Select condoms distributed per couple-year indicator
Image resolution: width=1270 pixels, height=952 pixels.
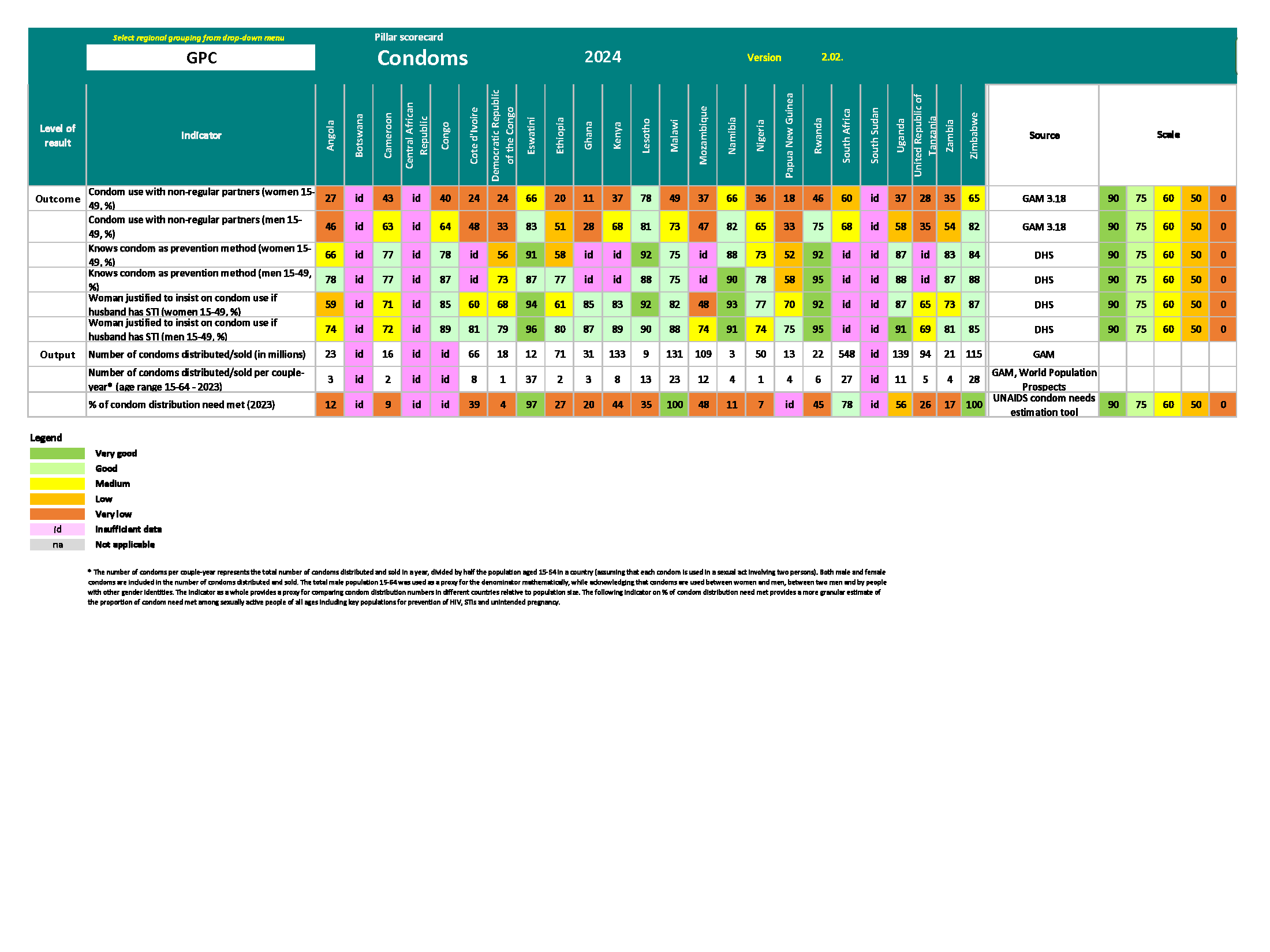[x=201, y=379]
